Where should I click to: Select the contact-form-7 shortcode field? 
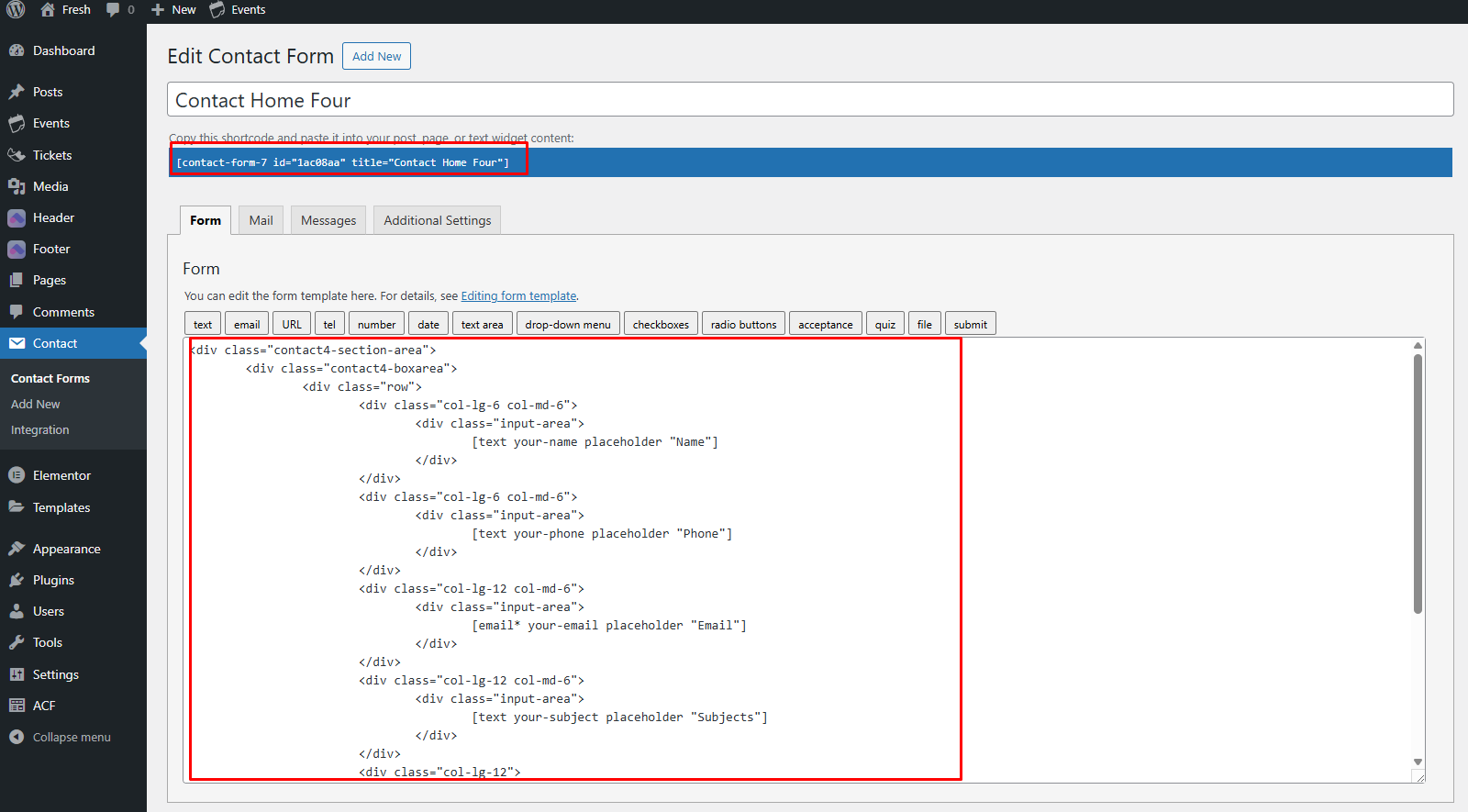click(810, 162)
